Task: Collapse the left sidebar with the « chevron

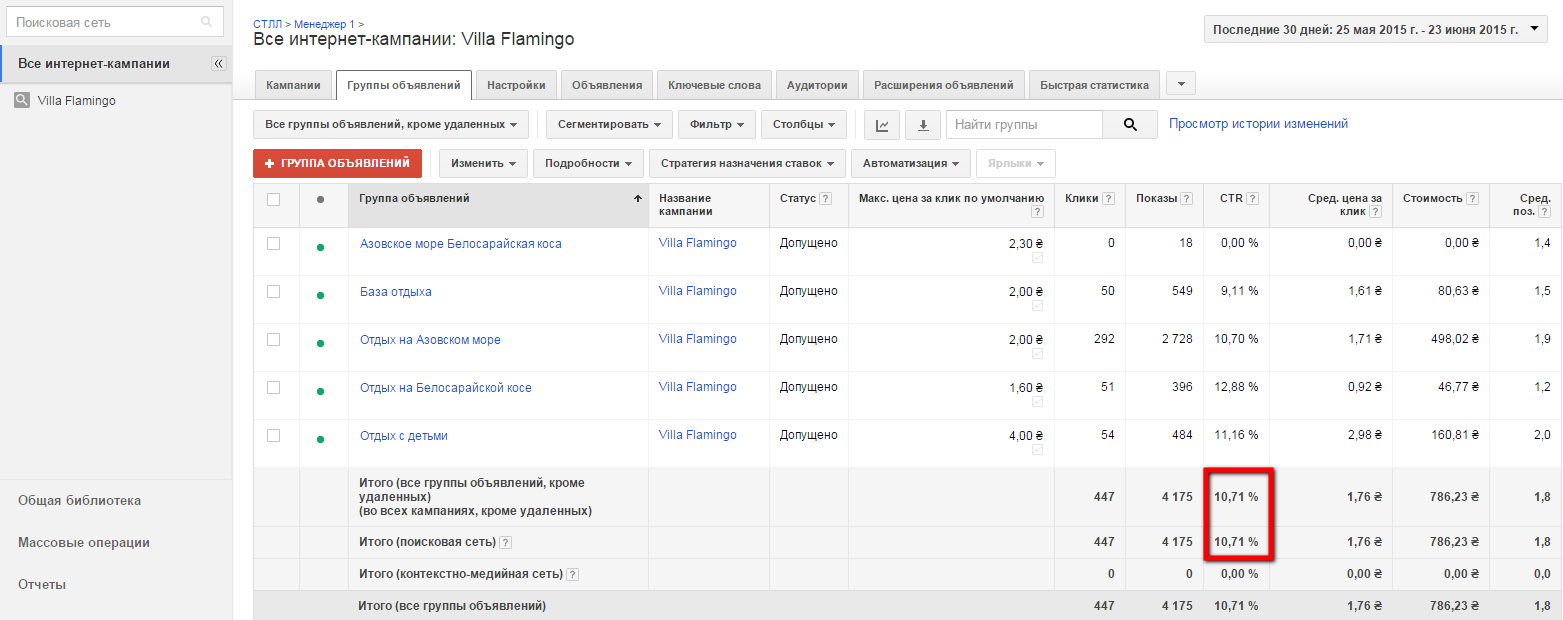Action: [218, 62]
